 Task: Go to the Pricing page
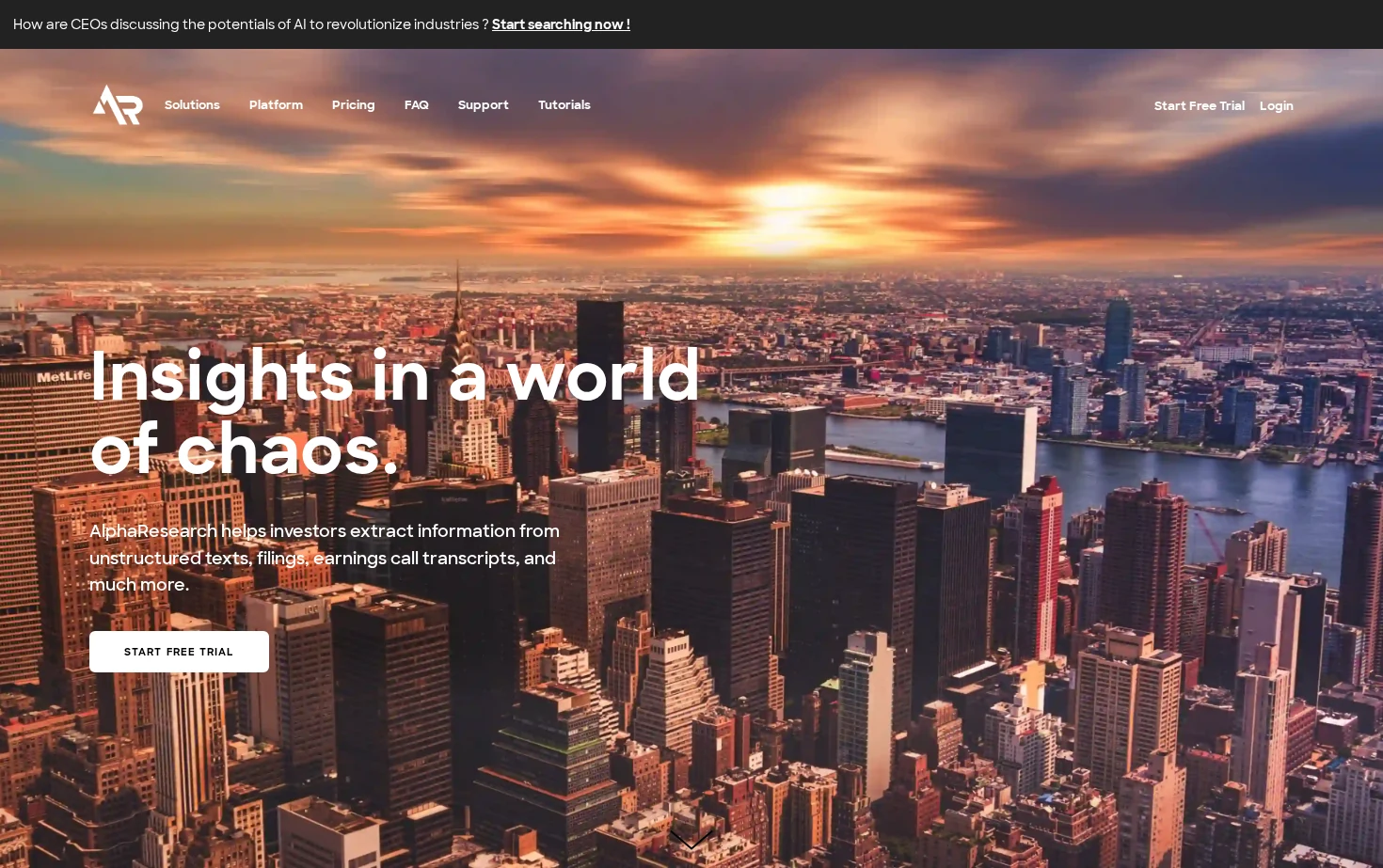click(x=353, y=104)
